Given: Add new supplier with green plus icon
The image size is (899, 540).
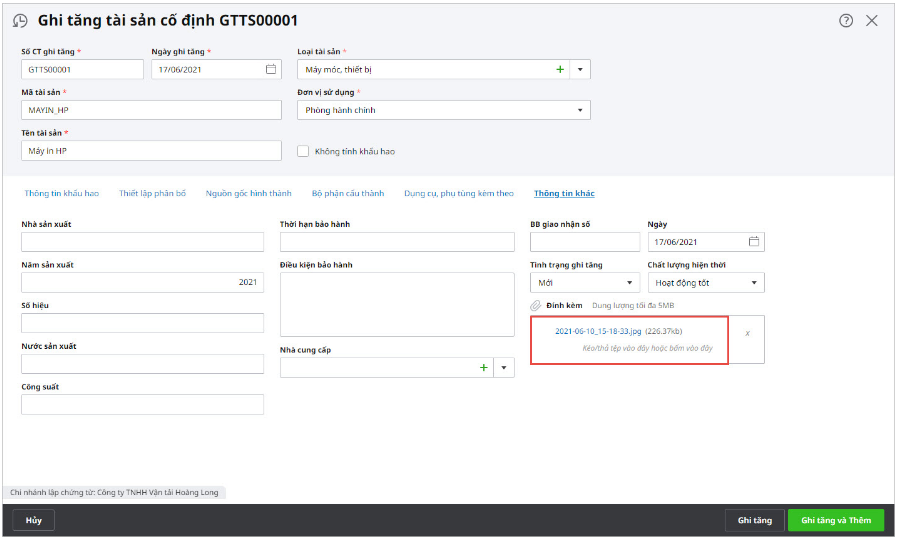Looking at the screenshot, I should pos(484,368).
